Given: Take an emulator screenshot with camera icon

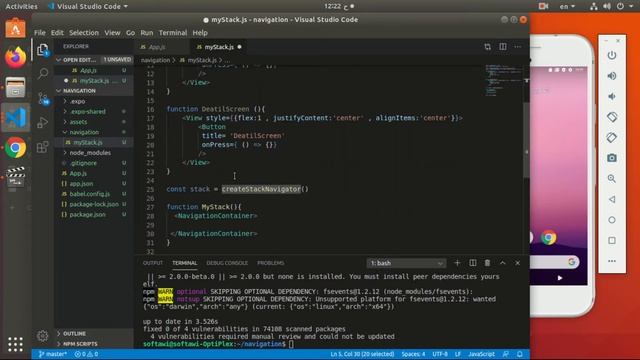Looking at the screenshot, I should [x=611, y=158].
